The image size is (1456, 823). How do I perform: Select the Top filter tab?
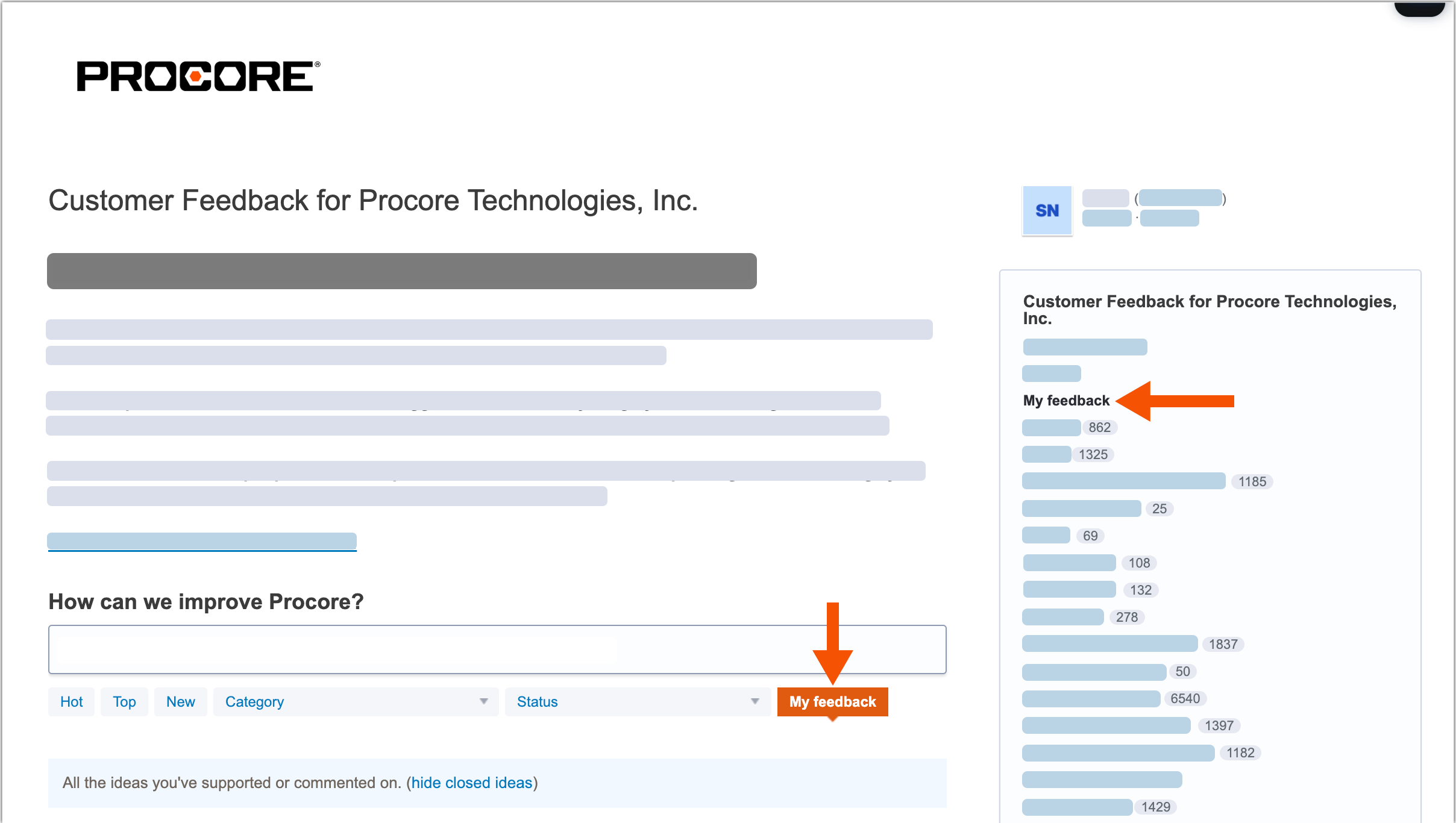click(x=124, y=701)
